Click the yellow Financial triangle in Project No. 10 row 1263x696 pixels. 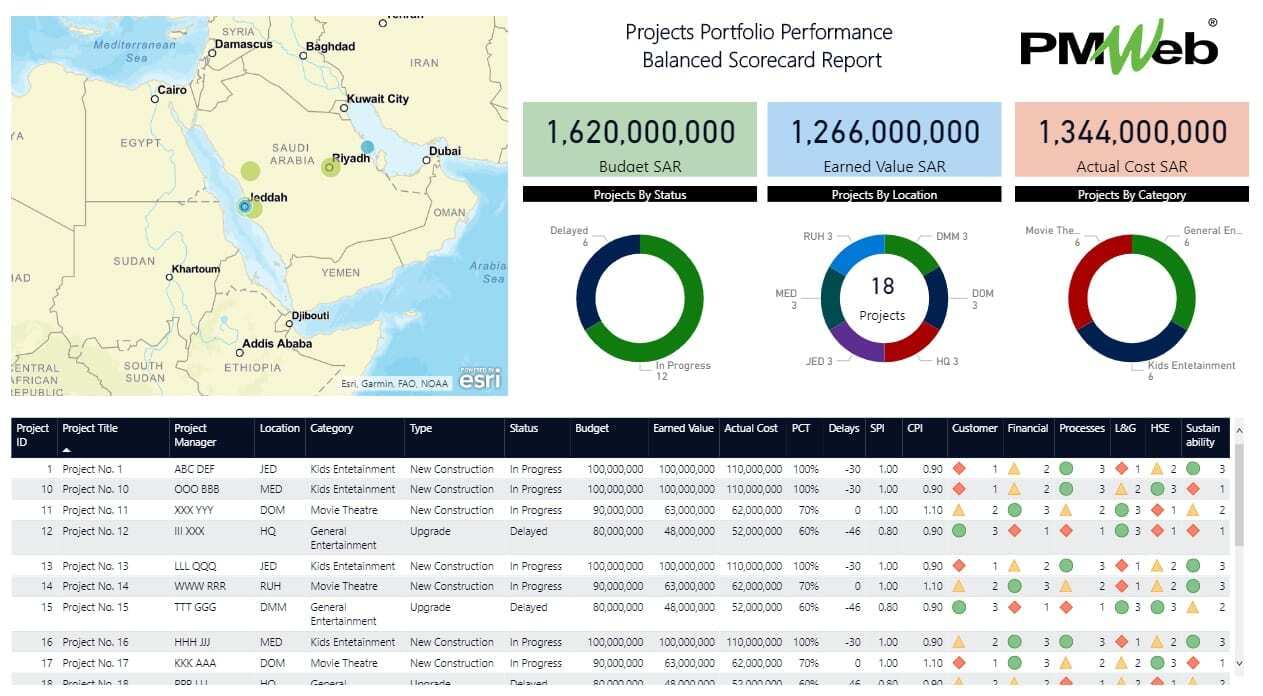(1014, 489)
